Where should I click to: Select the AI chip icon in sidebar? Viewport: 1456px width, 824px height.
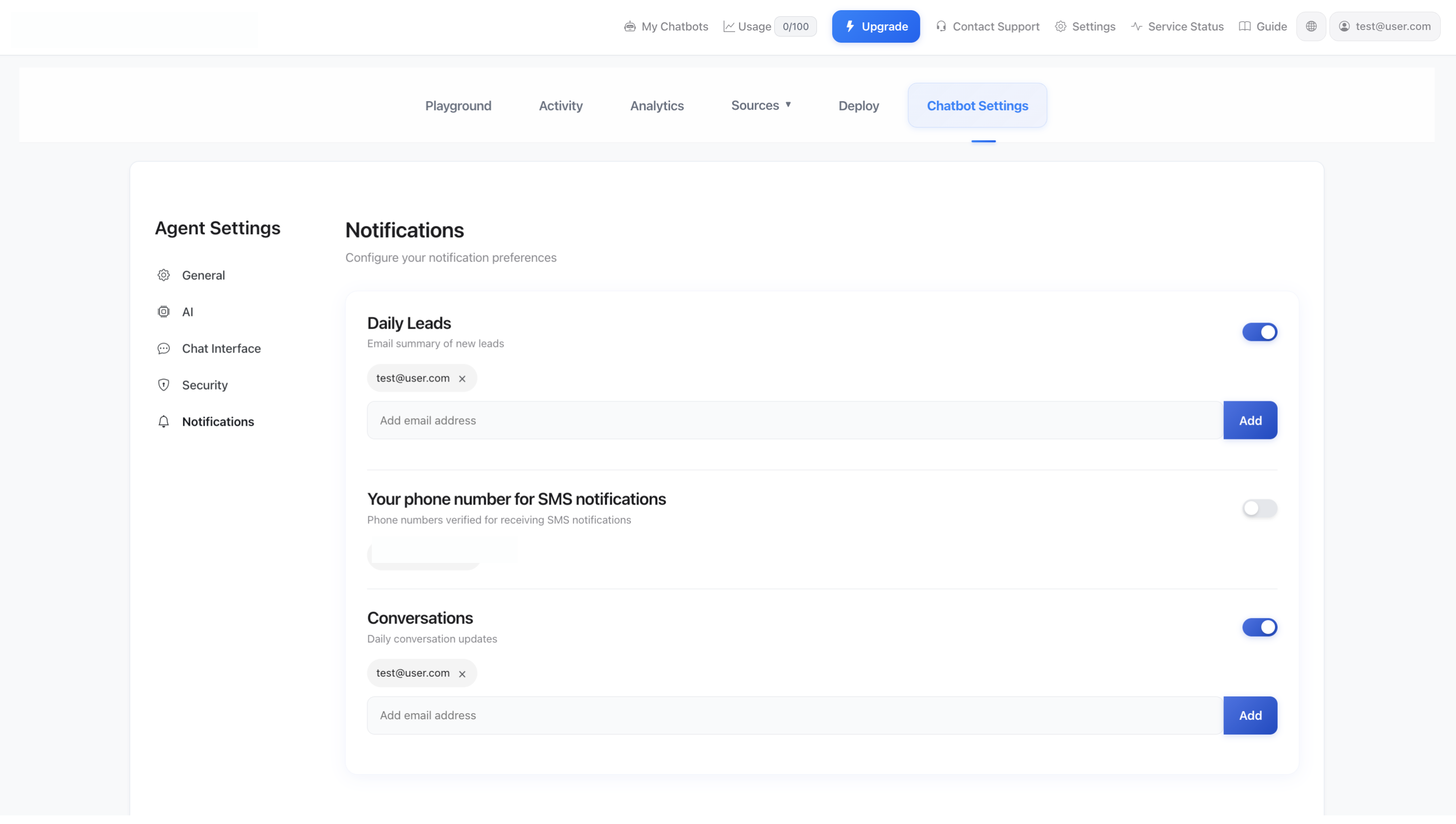point(164,312)
